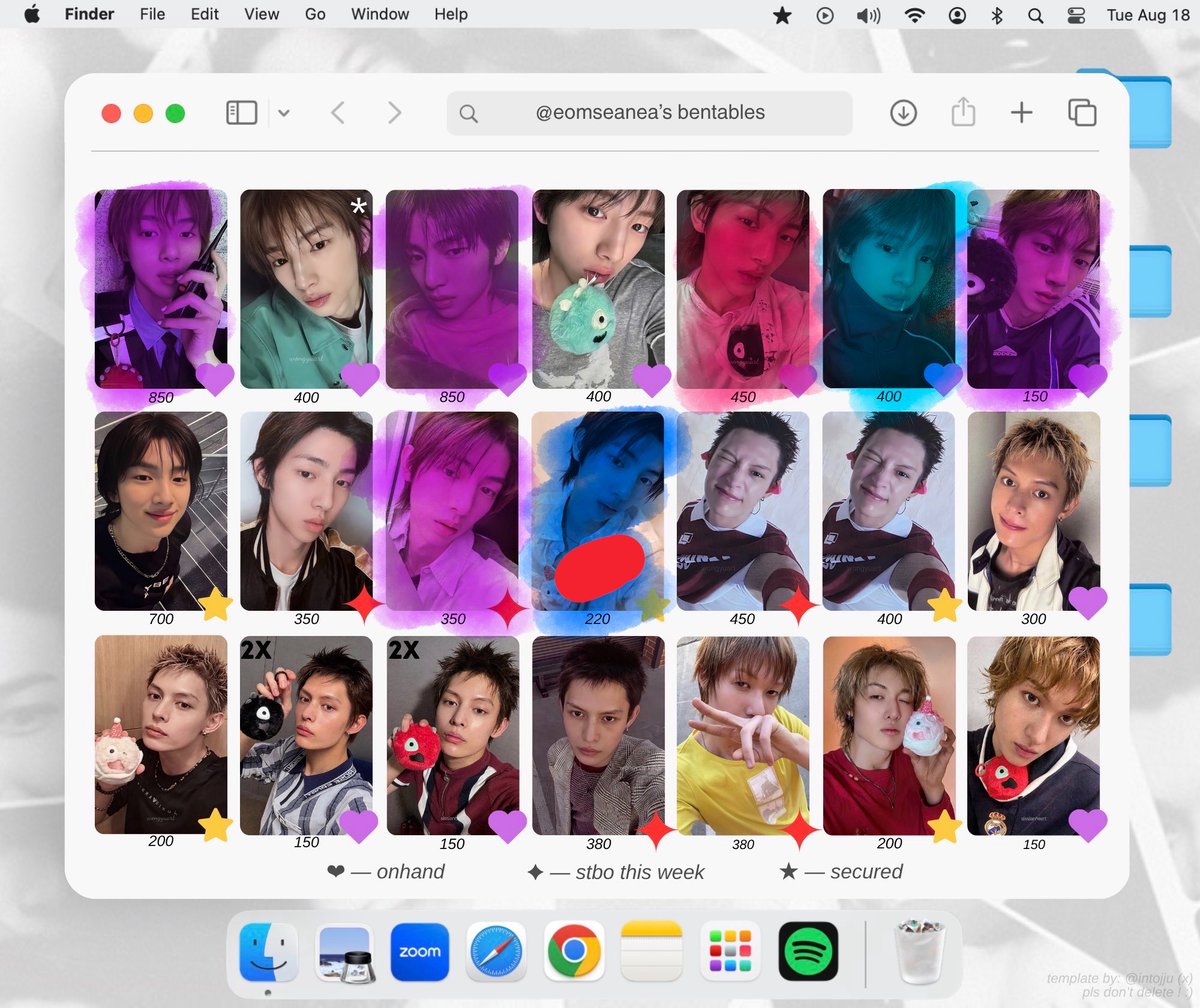Click the "stbo this week" legend text
The height and width of the screenshot is (1008, 1200).
[x=640, y=872]
